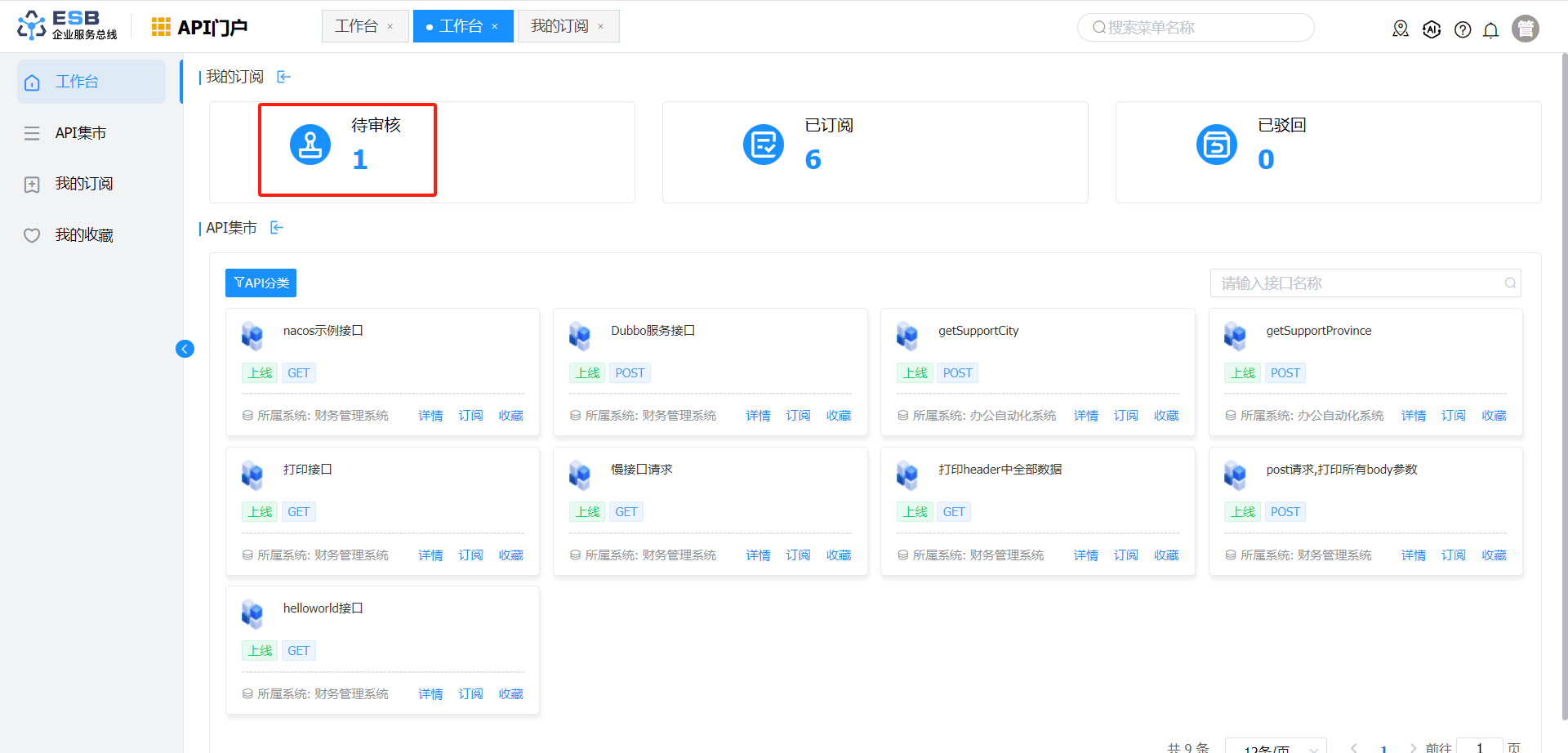Click the API门户 grid icon

click(161, 27)
